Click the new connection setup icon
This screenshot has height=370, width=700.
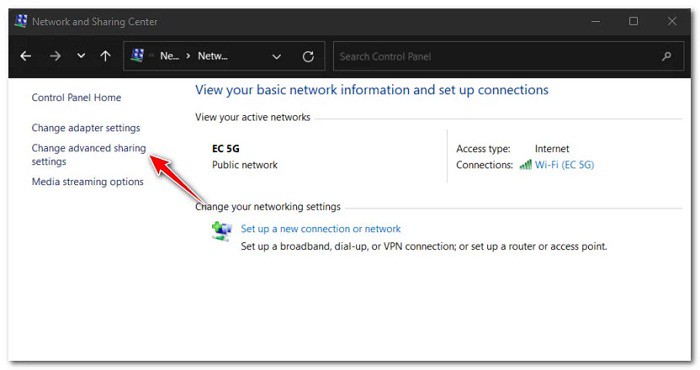[x=221, y=231]
